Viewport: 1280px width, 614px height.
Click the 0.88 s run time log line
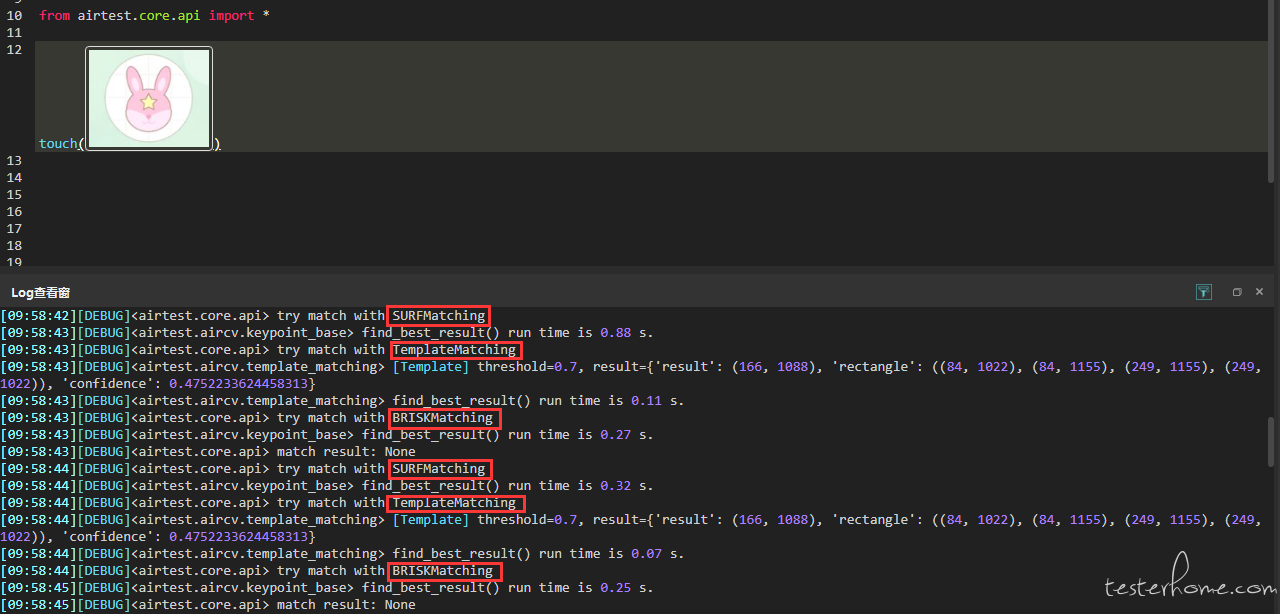(327, 332)
